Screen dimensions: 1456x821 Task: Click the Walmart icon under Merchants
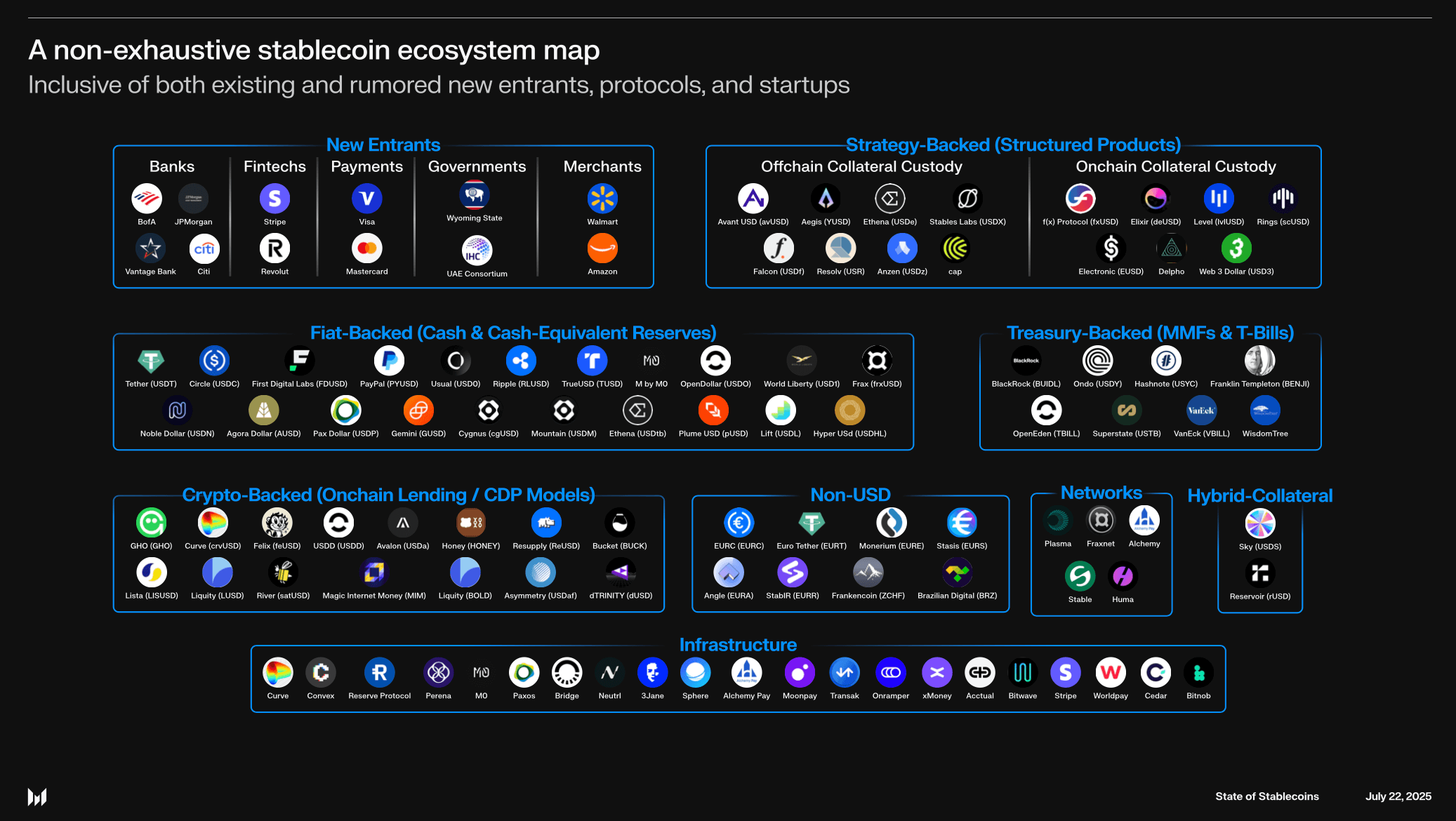[x=602, y=199]
